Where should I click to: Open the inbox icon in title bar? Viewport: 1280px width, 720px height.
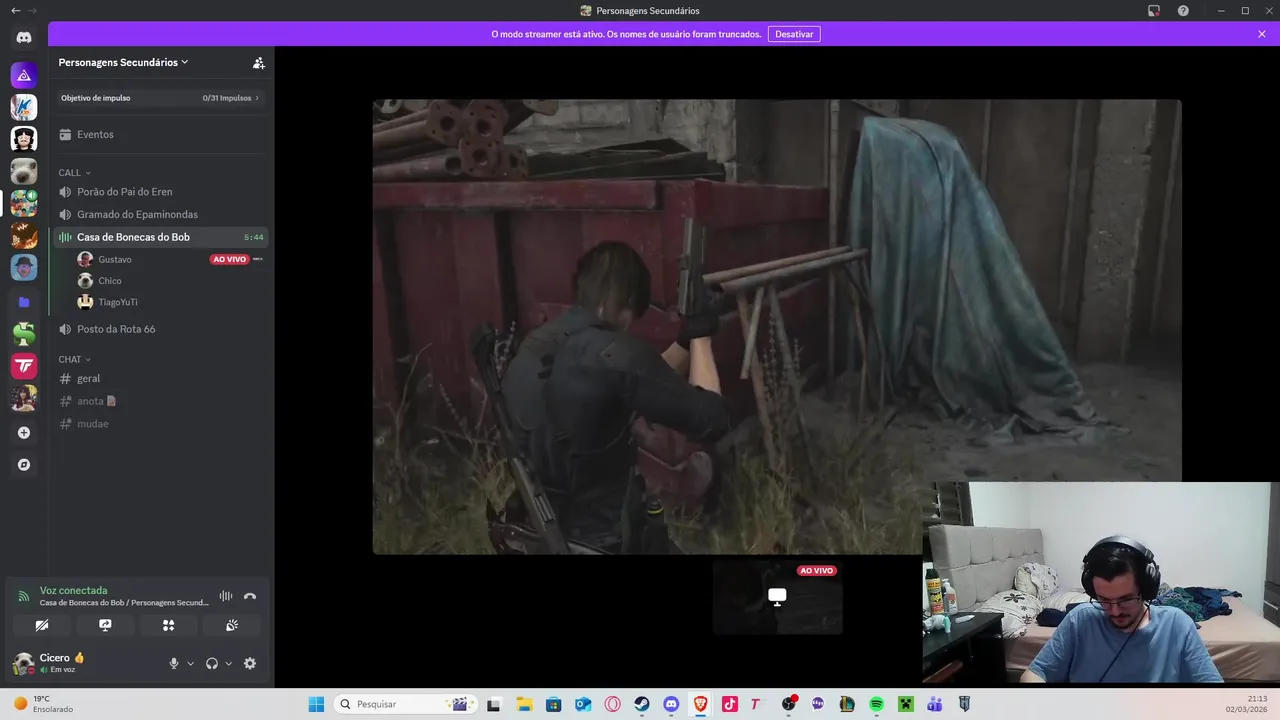1153,11
